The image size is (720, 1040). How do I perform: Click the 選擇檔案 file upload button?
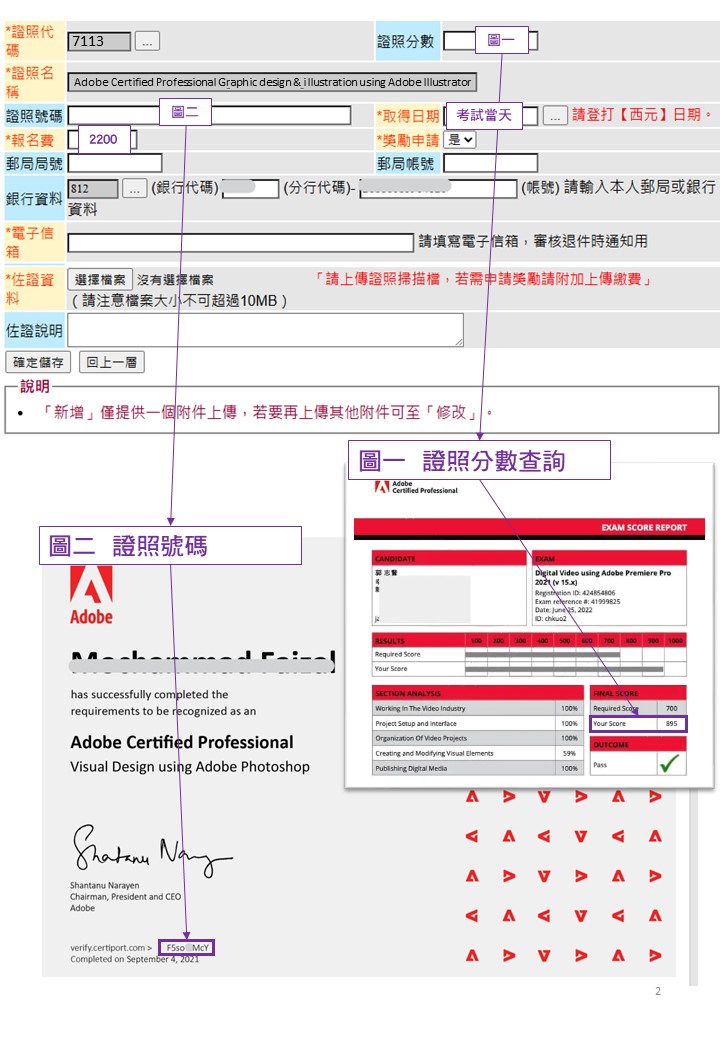click(x=100, y=280)
